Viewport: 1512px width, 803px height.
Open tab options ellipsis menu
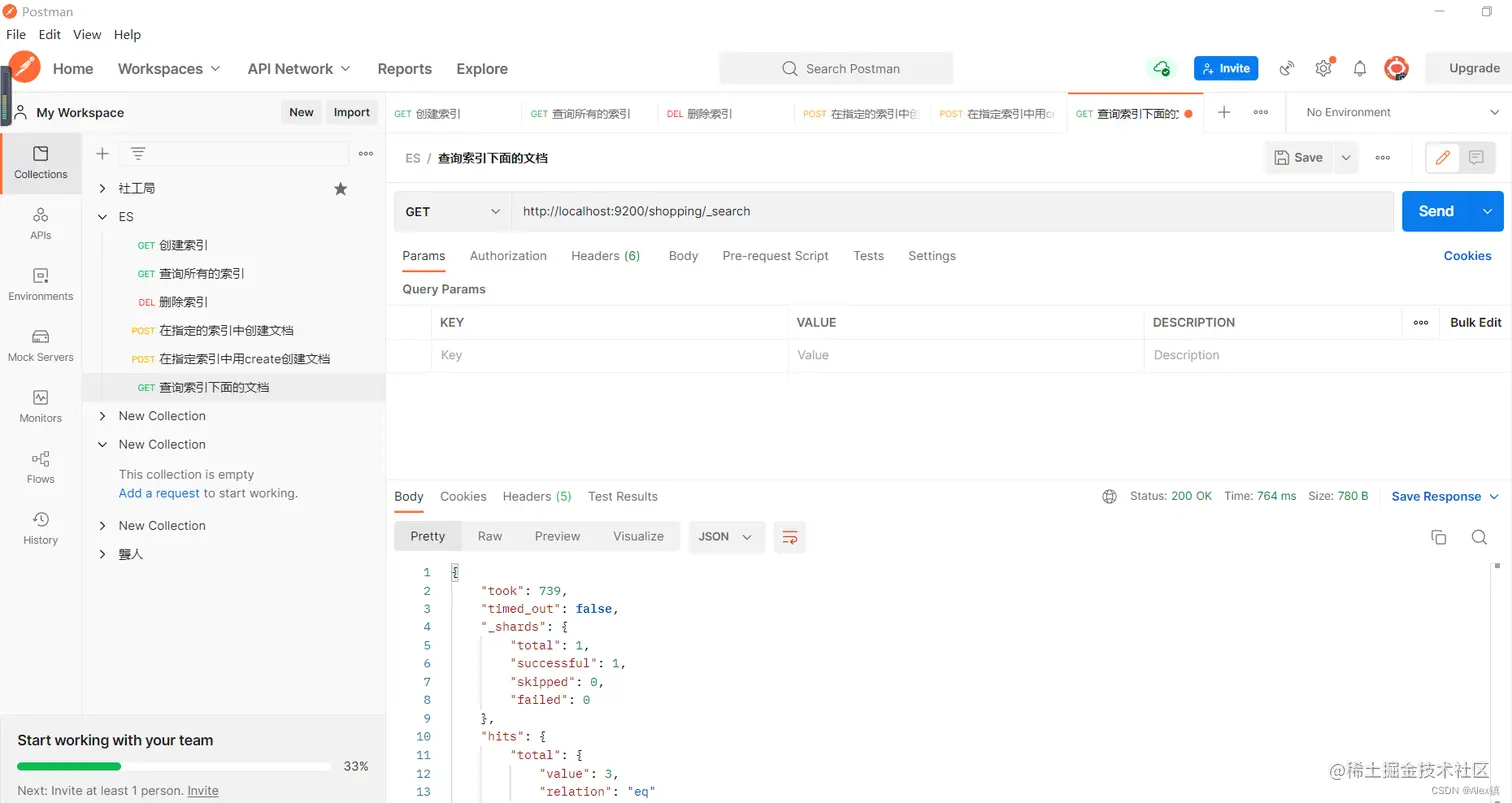point(1261,112)
